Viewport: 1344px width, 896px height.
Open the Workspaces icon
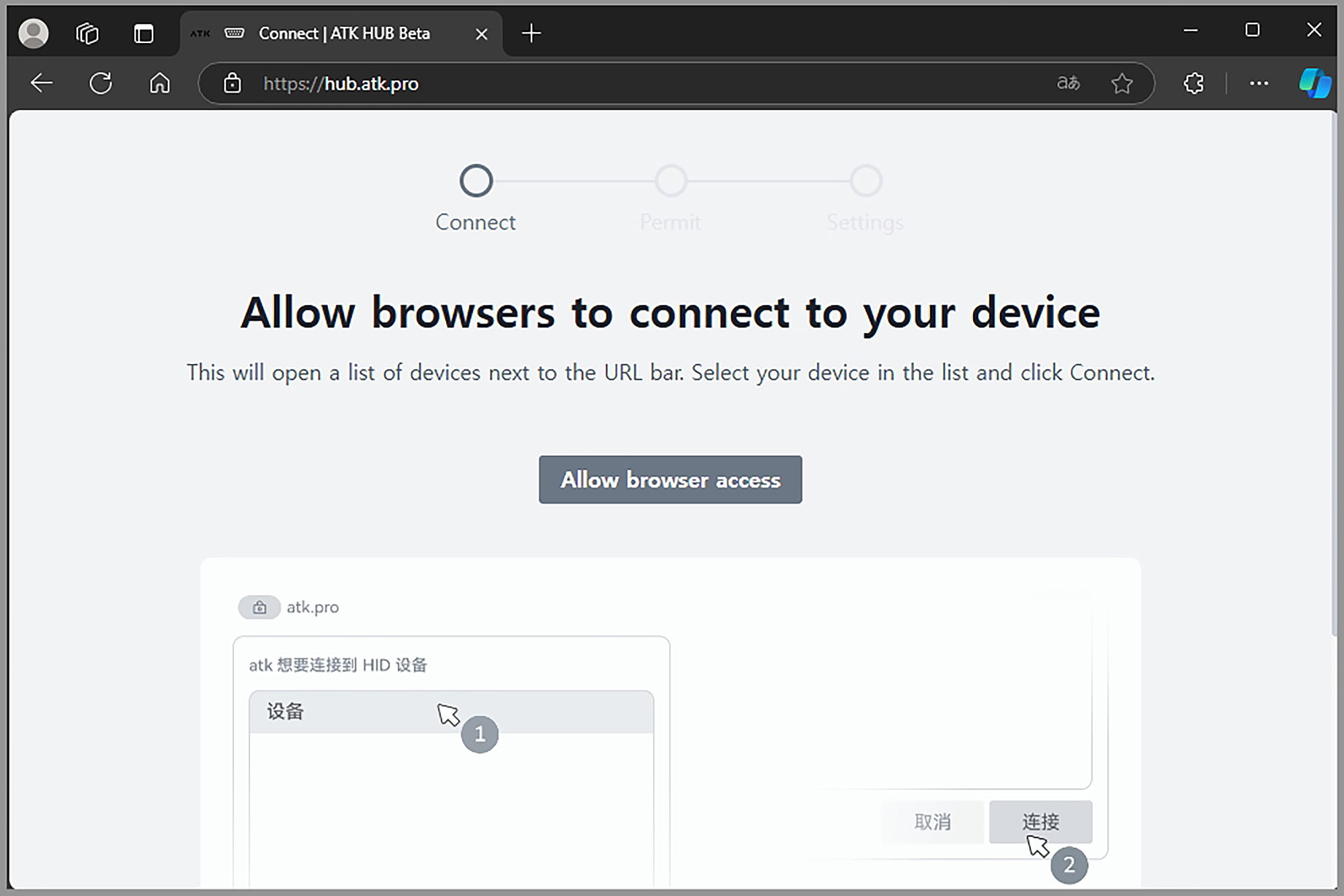[x=87, y=33]
